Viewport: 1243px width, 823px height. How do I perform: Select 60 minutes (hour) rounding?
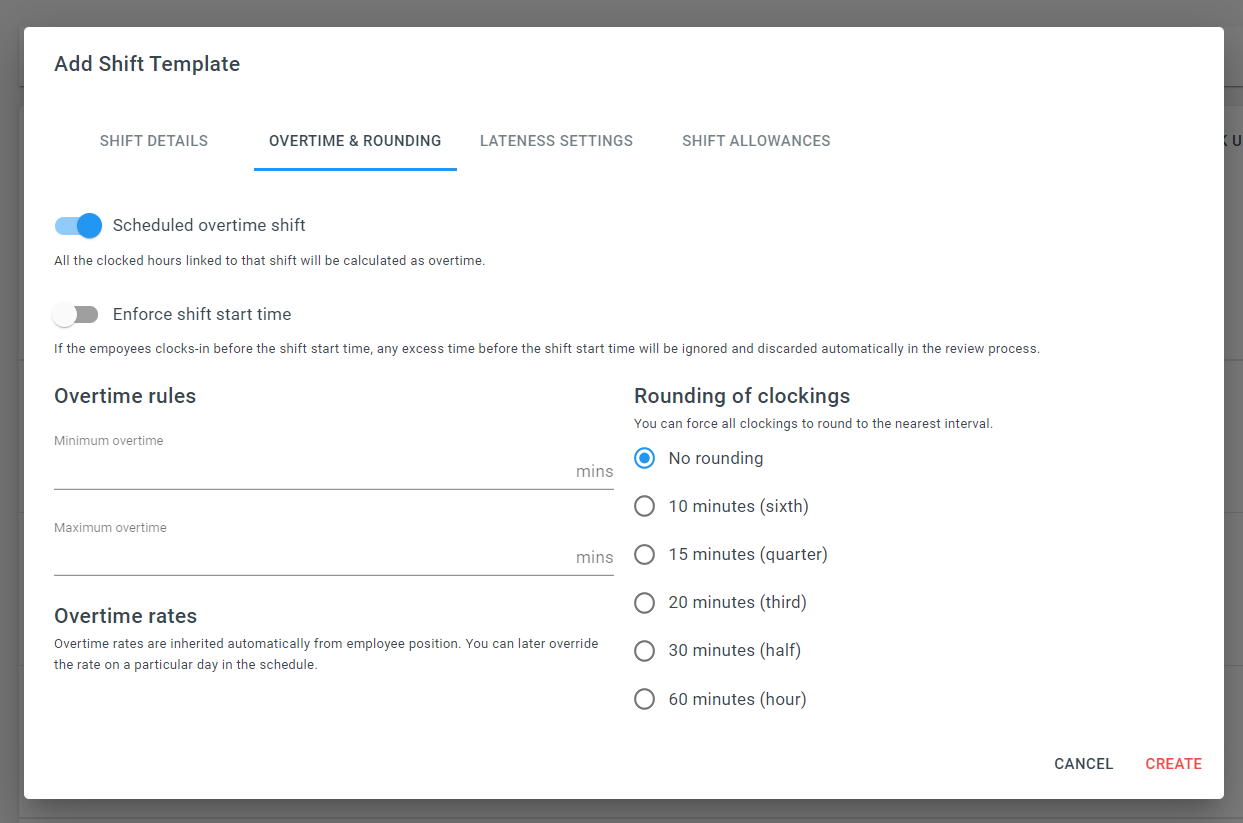click(x=645, y=699)
